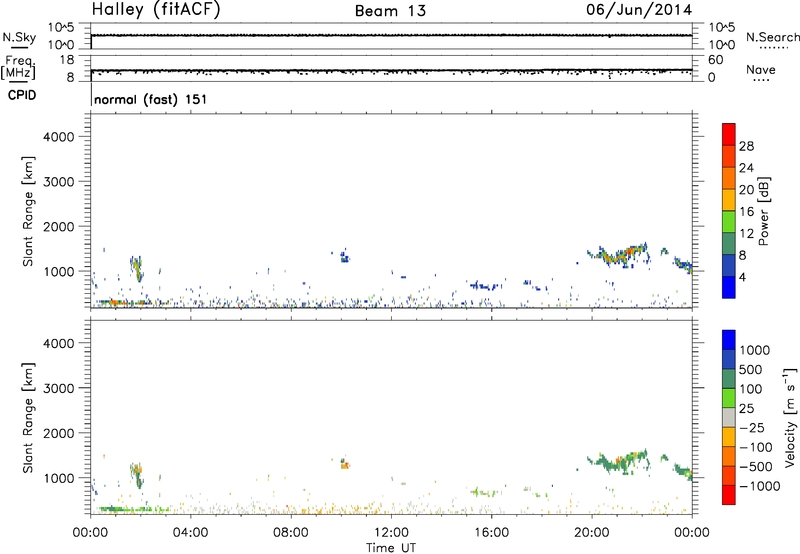Click the "4" label on Power colorbar
800x554 pixels.
[743, 278]
